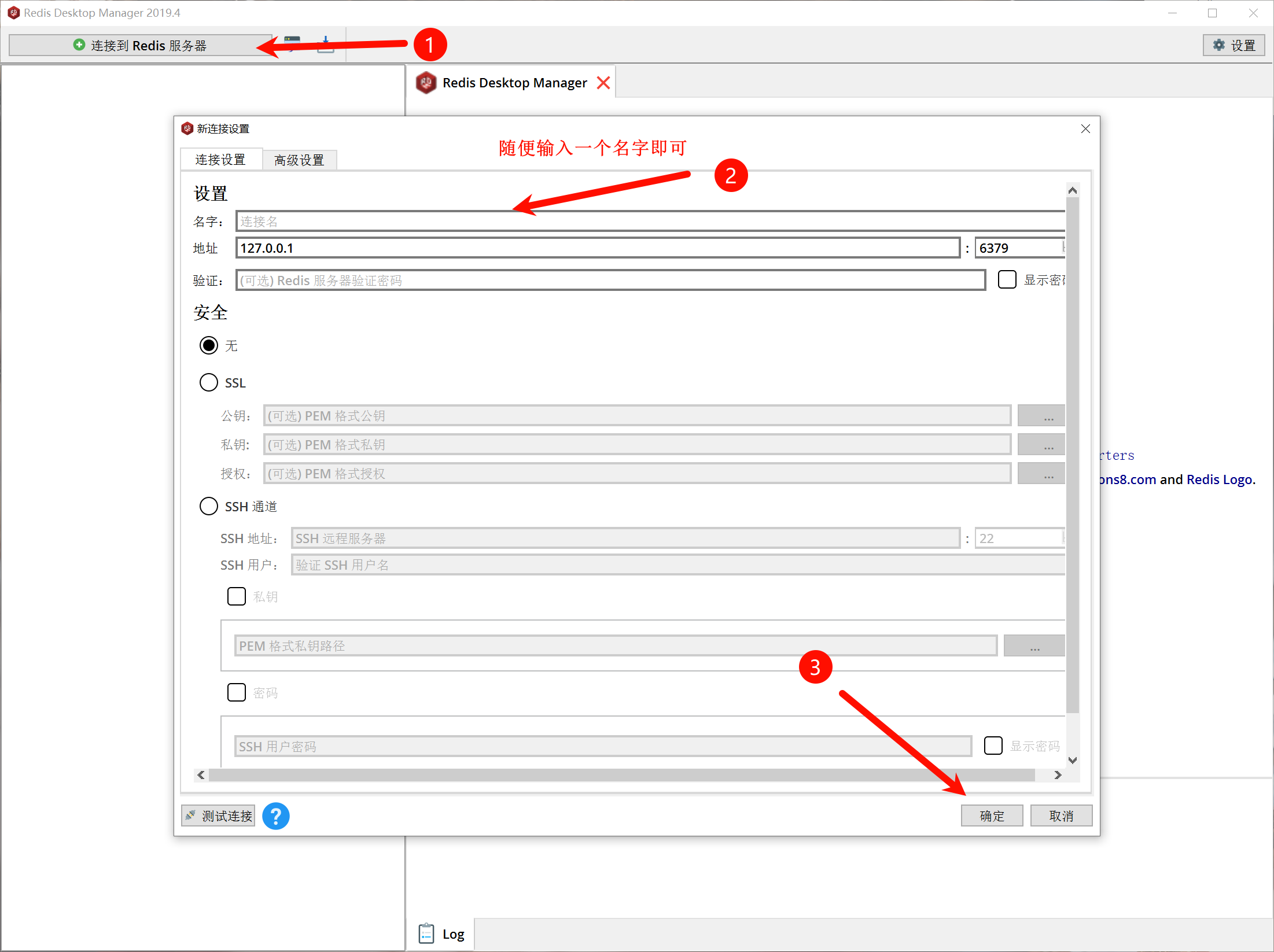Select the SSH 通道 radio button
The width and height of the screenshot is (1274, 952).
(208, 506)
